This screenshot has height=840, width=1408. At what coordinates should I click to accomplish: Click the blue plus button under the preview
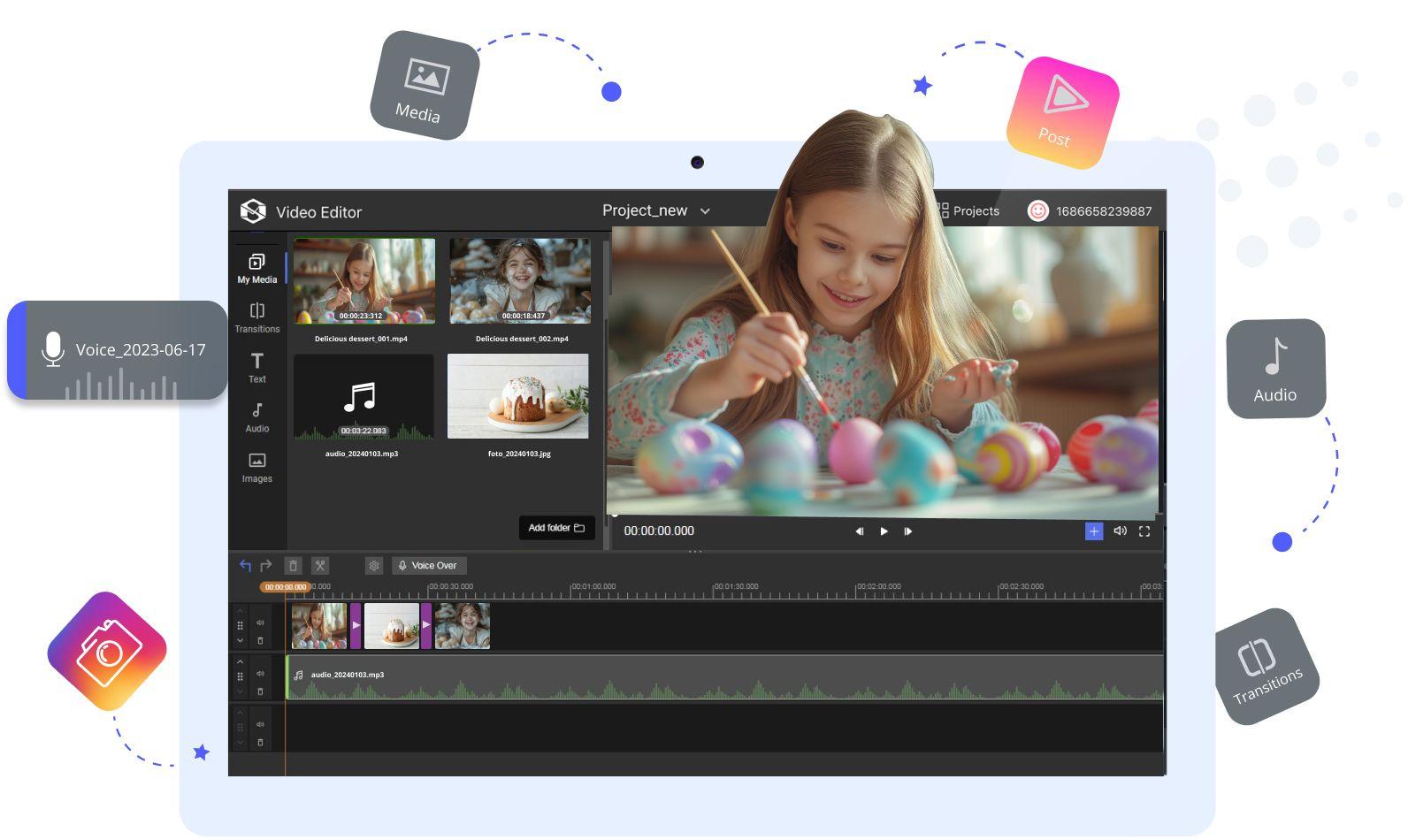(x=1094, y=531)
